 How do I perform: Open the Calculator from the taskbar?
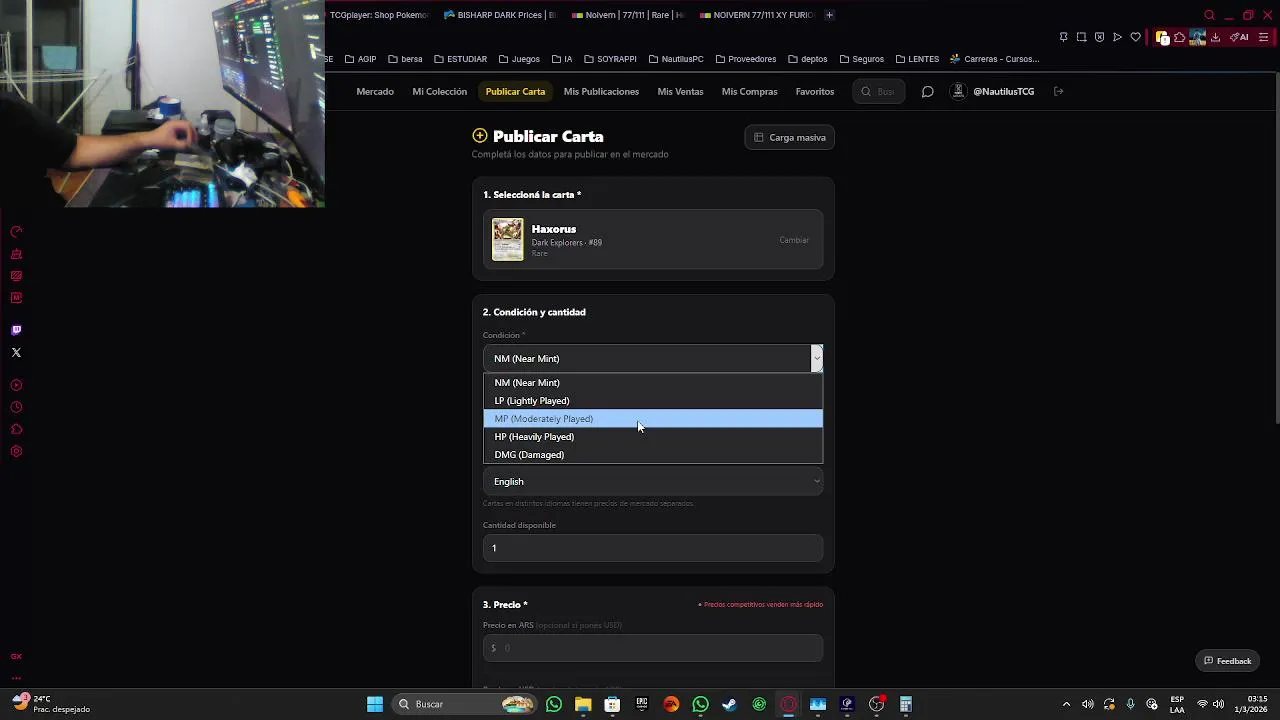point(906,704)
